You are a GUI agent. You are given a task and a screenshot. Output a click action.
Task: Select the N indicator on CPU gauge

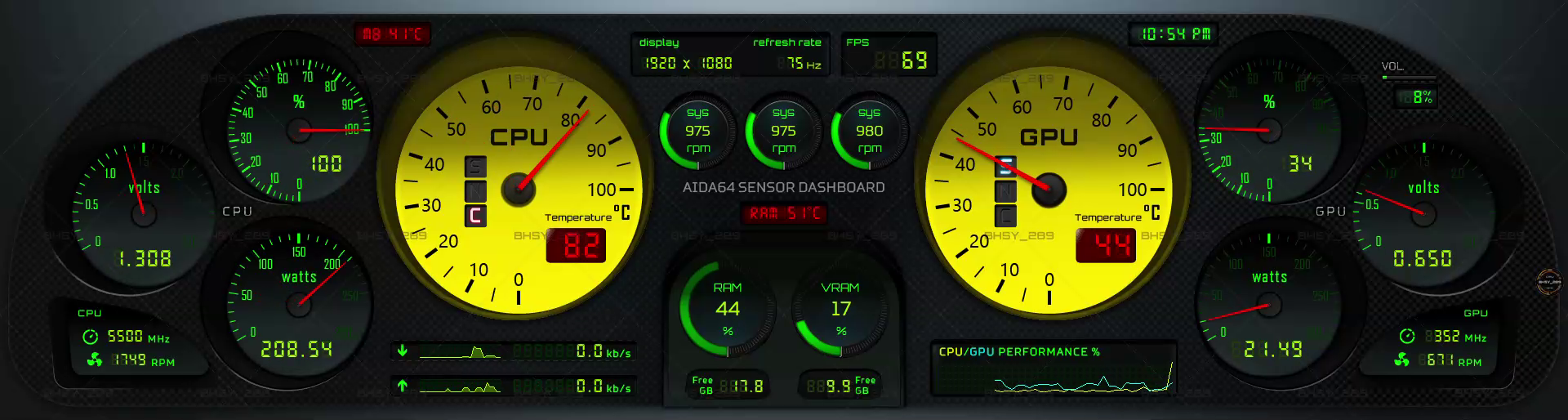(x=475, y=191)
